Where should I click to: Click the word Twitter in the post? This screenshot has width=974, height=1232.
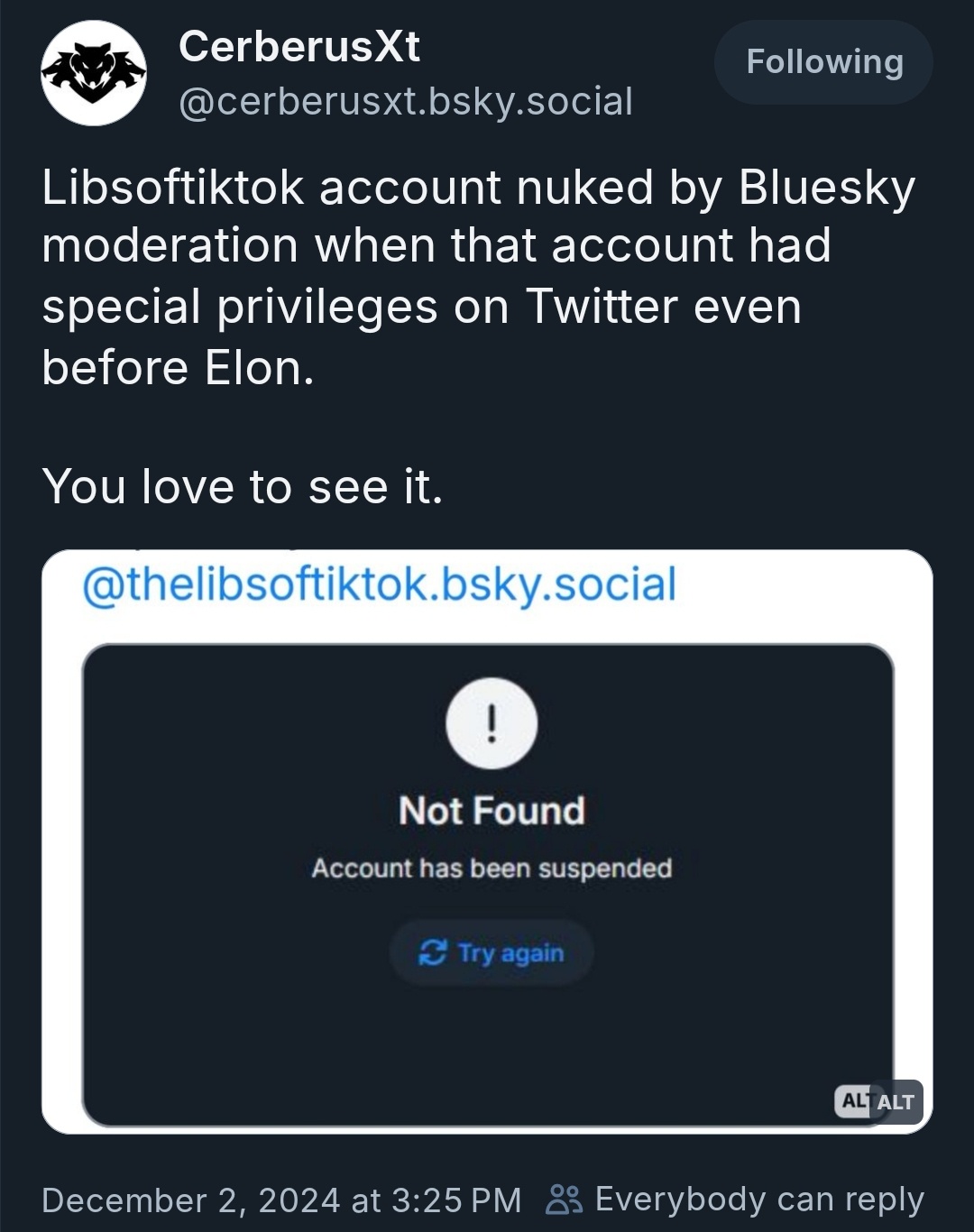602,306
